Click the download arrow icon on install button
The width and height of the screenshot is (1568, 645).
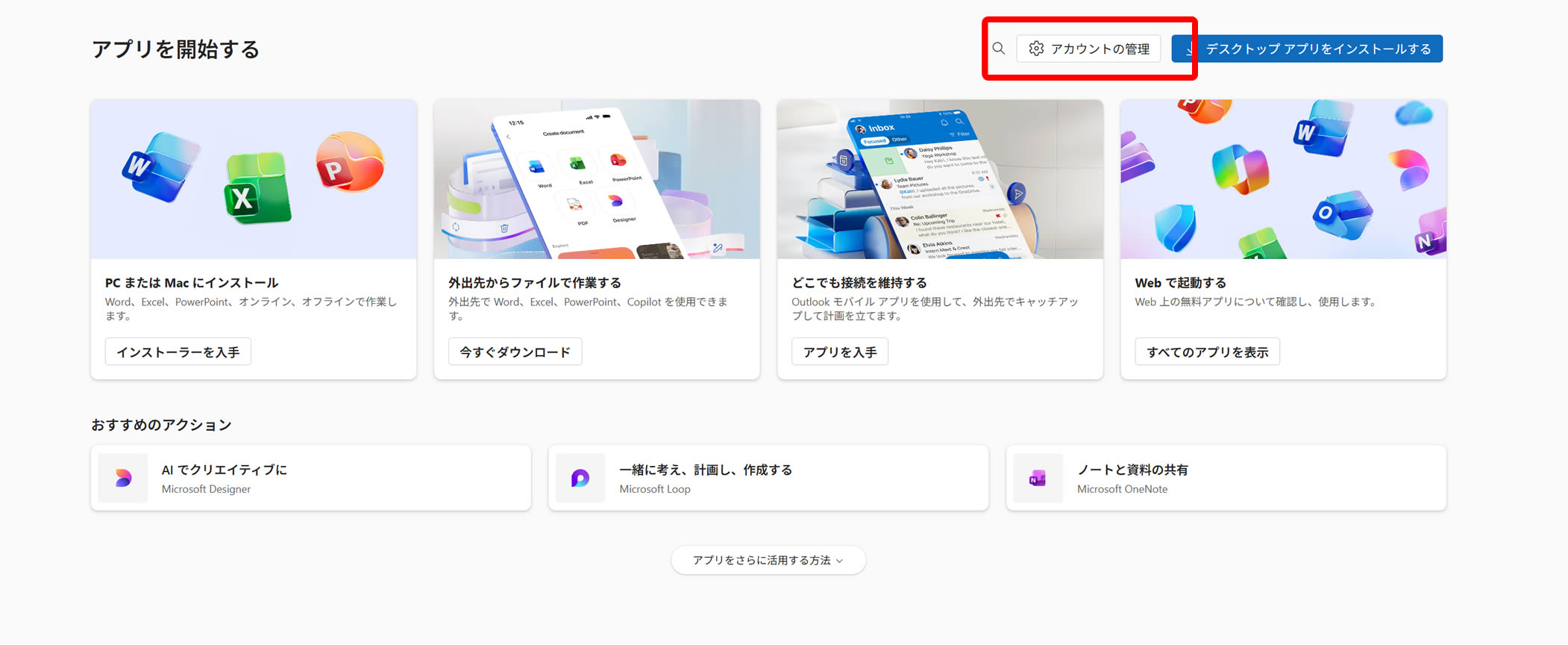(1189, 49)
